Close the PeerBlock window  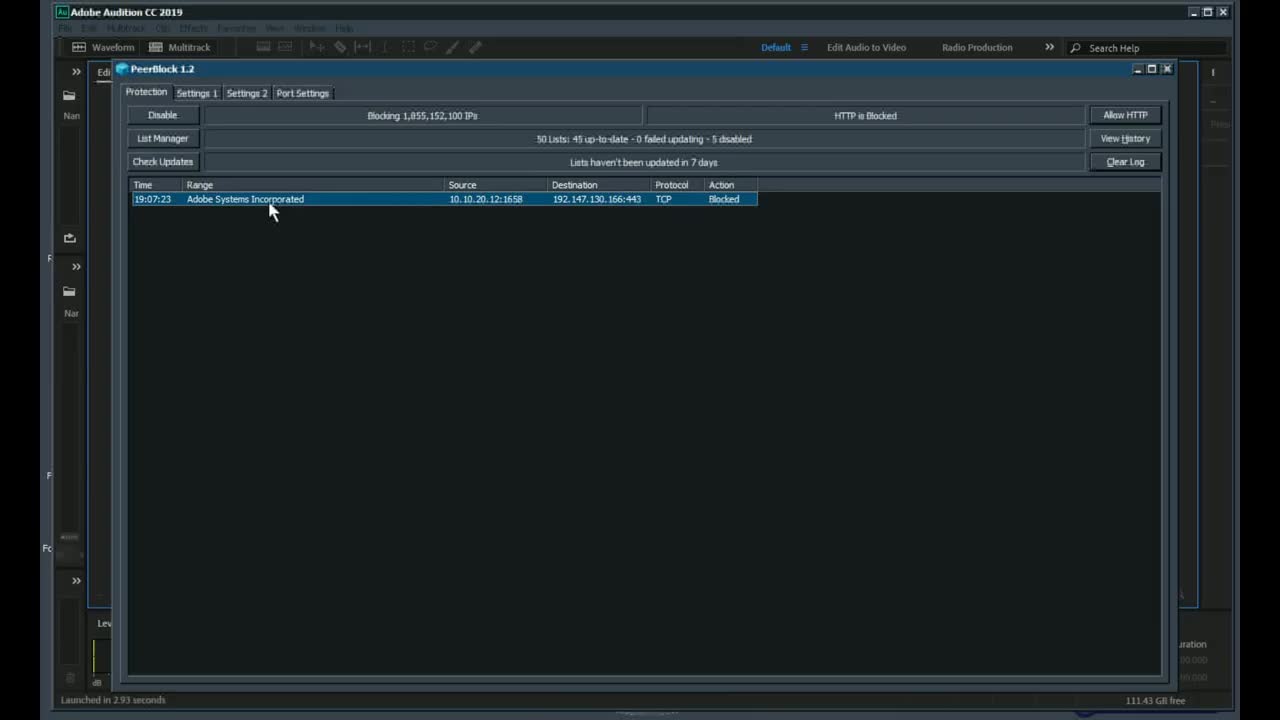pos(1166,69)
